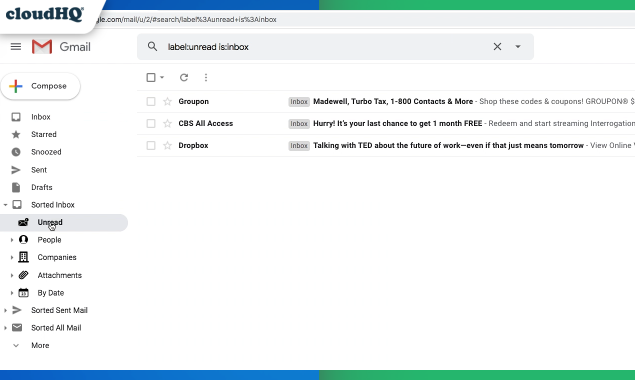Open search options dropdown arrow
The image size is (635, 380).
coord(518,47)
